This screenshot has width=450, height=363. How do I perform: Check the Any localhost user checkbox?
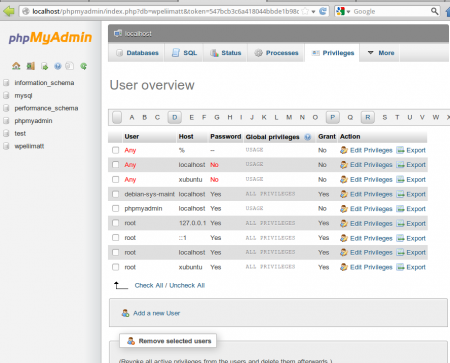tap(115, 165)
